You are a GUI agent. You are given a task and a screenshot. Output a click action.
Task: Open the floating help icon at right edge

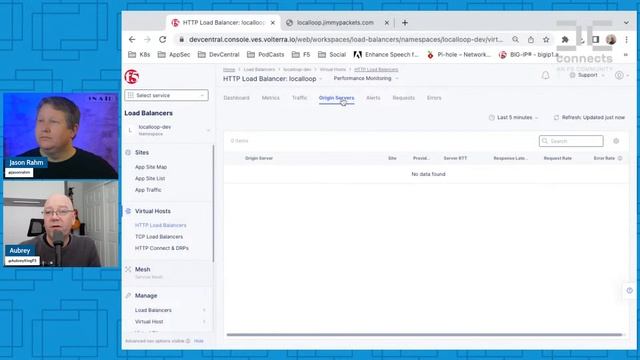[629, 291]
